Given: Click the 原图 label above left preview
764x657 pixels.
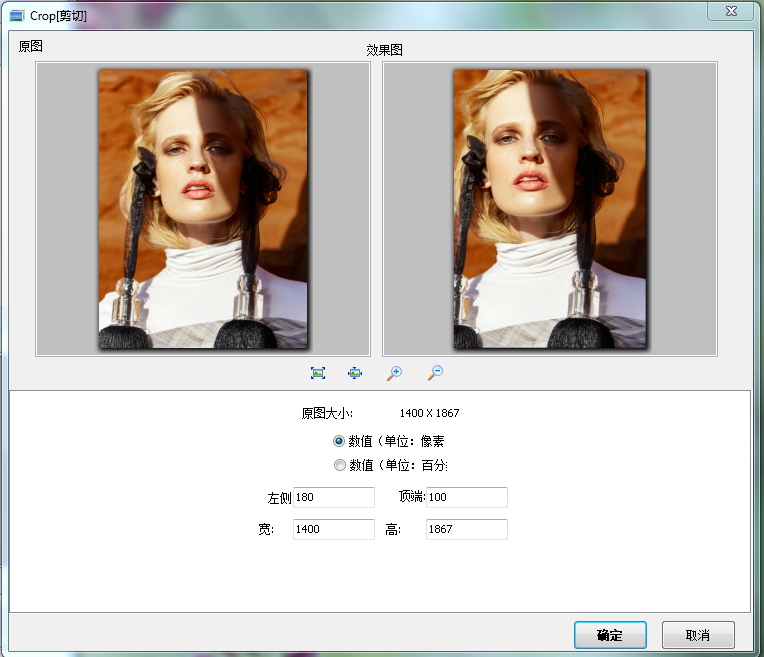Looking at the screenshot, I should click(30, 46).
